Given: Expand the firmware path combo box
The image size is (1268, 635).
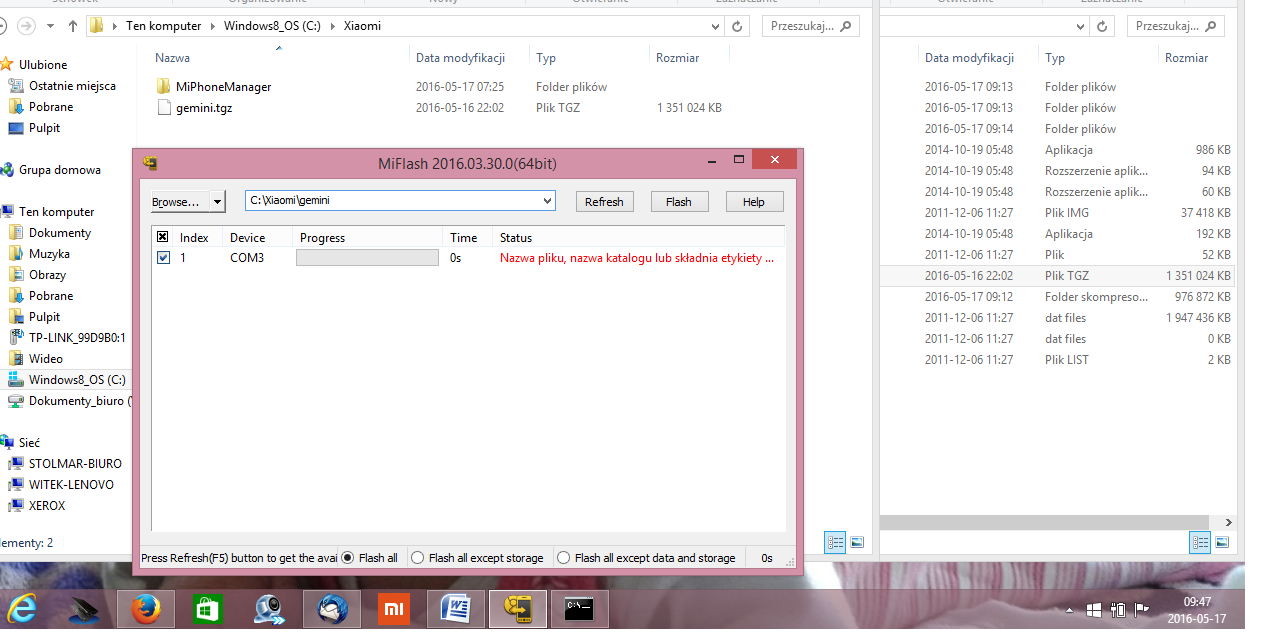Looking at the screenshot, I should [x=546, y=201].
